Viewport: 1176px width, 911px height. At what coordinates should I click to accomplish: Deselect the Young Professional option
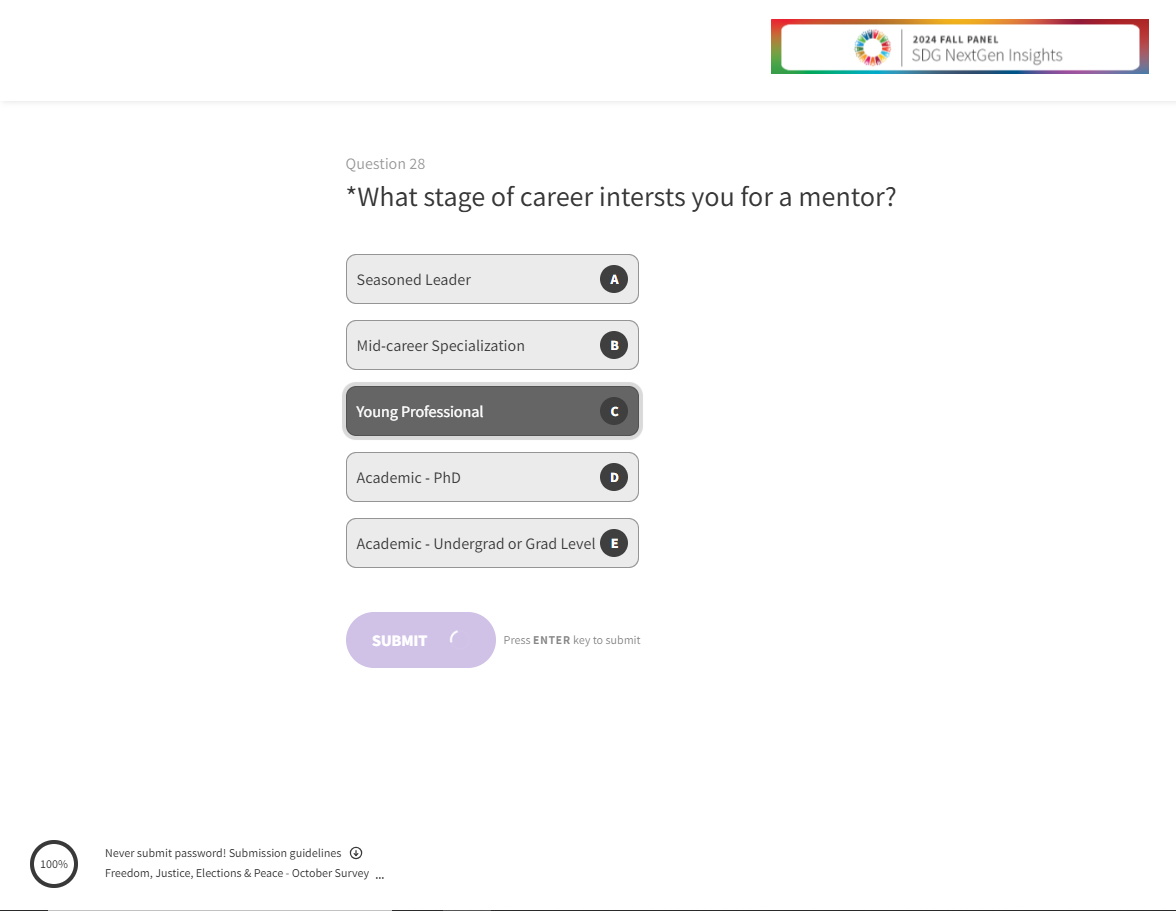(x=470, y=411)
